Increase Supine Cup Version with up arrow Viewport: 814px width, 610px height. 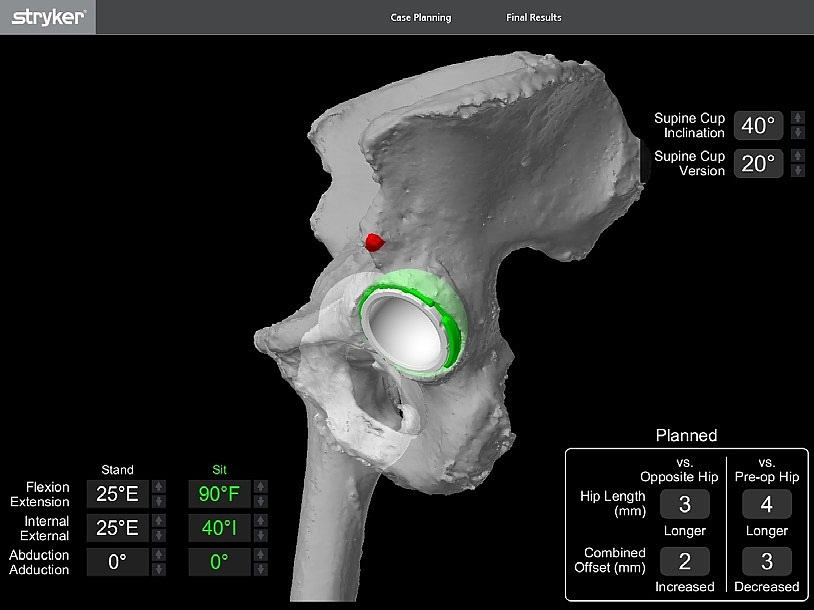pos(797,156)
